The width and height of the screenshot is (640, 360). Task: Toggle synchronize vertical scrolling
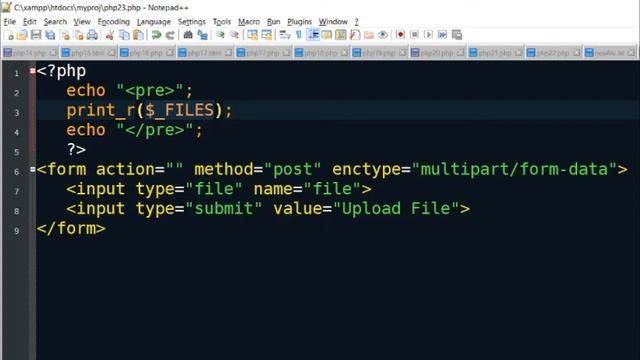[252, 35]
